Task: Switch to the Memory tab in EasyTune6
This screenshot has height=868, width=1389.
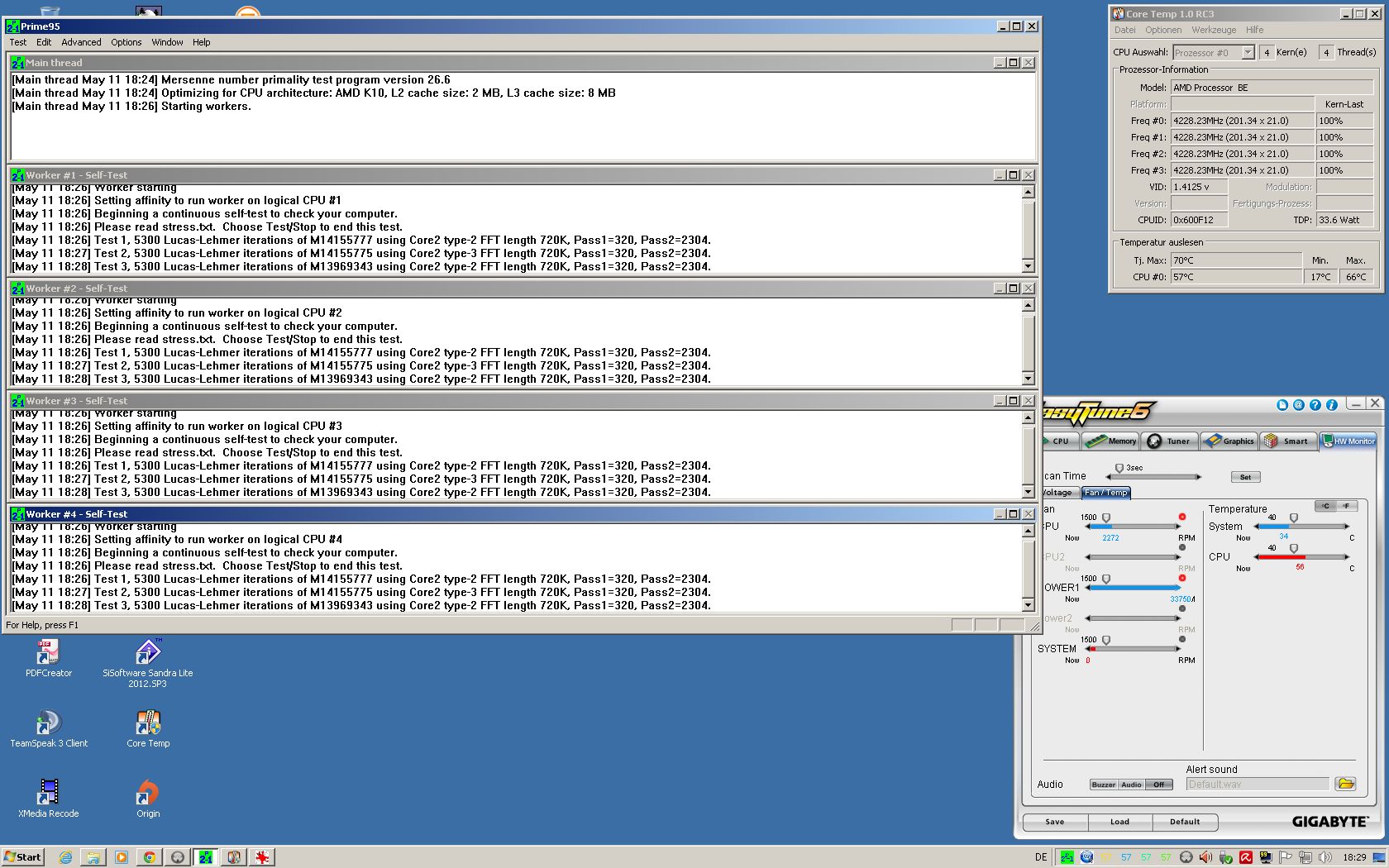Action: pos(1111,441)
